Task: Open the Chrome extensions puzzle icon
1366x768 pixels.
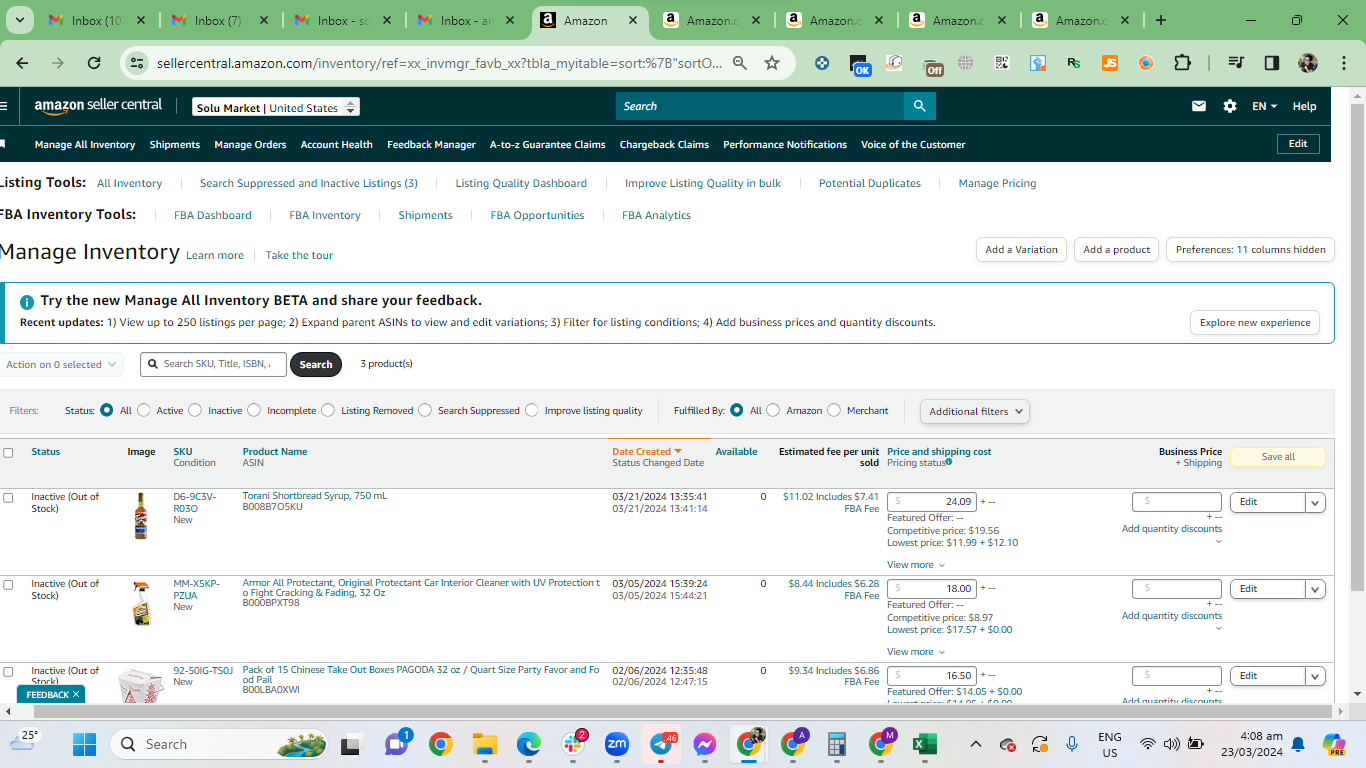Action: [x=1182, y=63]
